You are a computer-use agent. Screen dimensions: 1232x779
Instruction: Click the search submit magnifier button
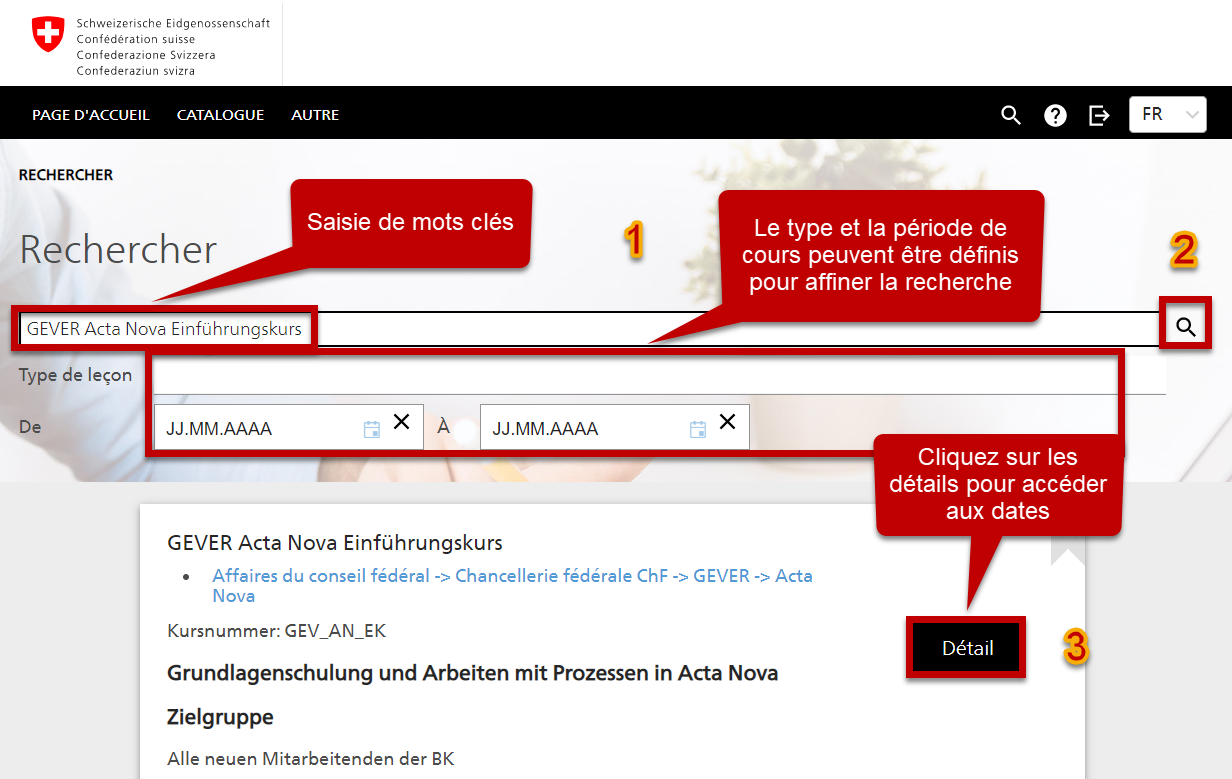[1186, 327]
